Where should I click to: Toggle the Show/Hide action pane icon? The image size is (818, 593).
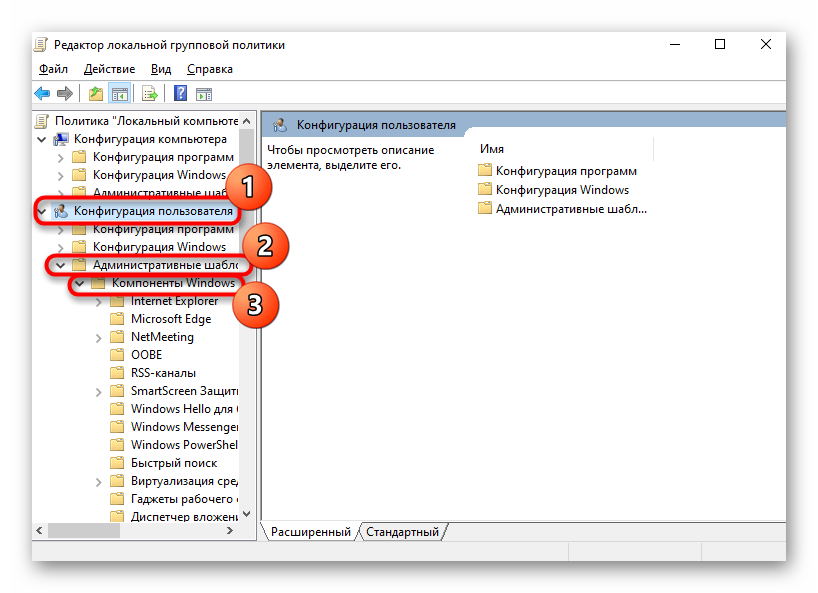204,94
